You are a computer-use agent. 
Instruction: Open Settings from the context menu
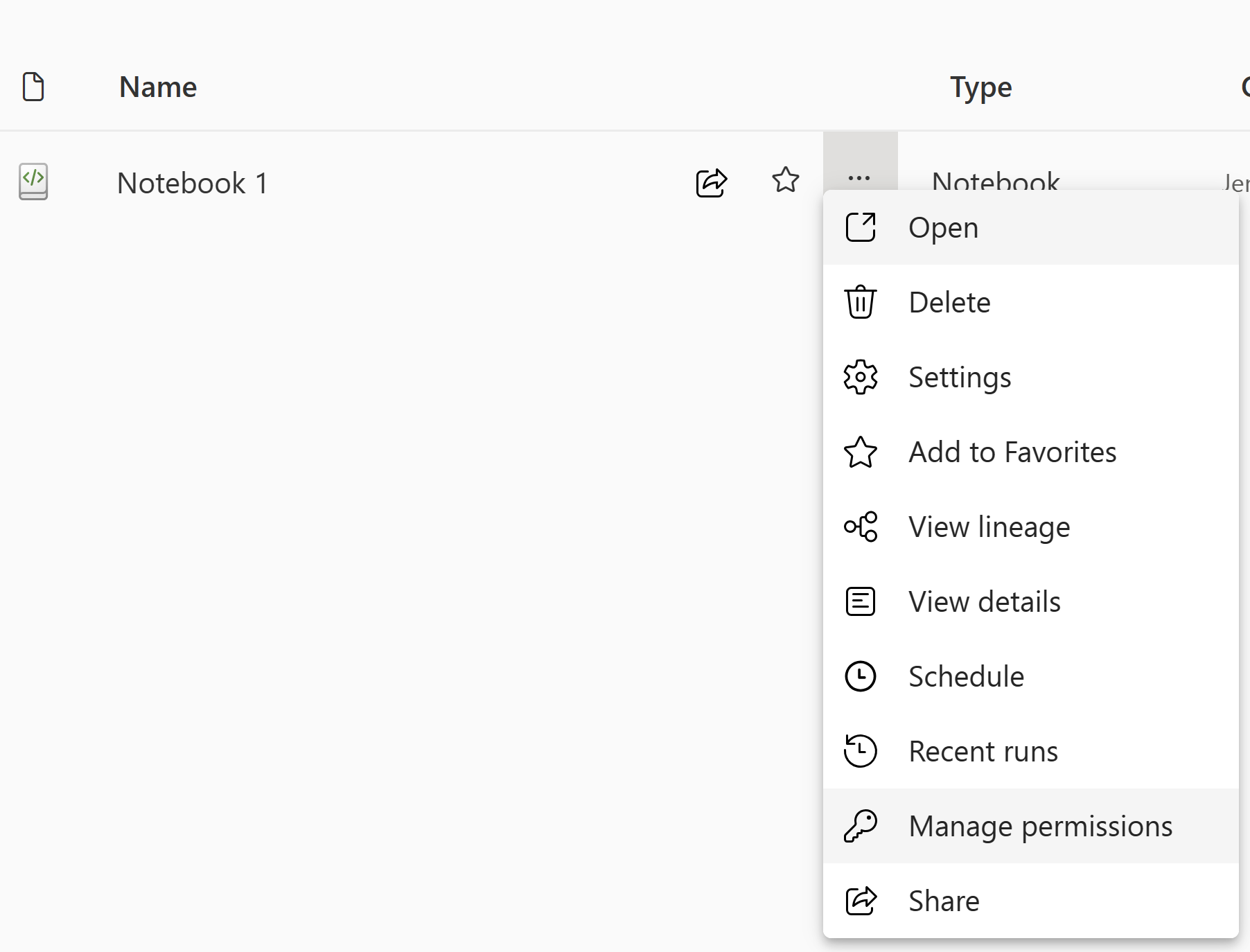pyautogui.click(x=960, y=378)
